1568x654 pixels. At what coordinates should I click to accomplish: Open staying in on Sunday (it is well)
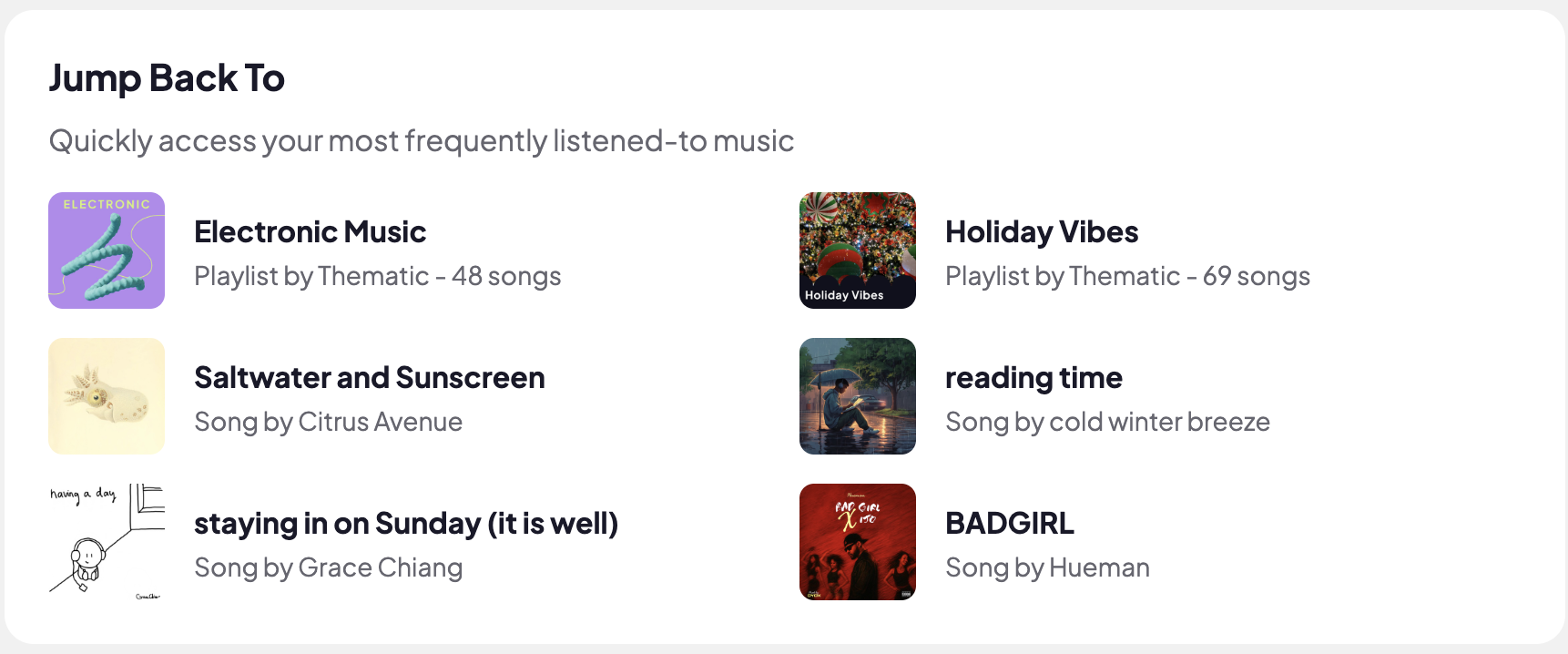(405, 524)
